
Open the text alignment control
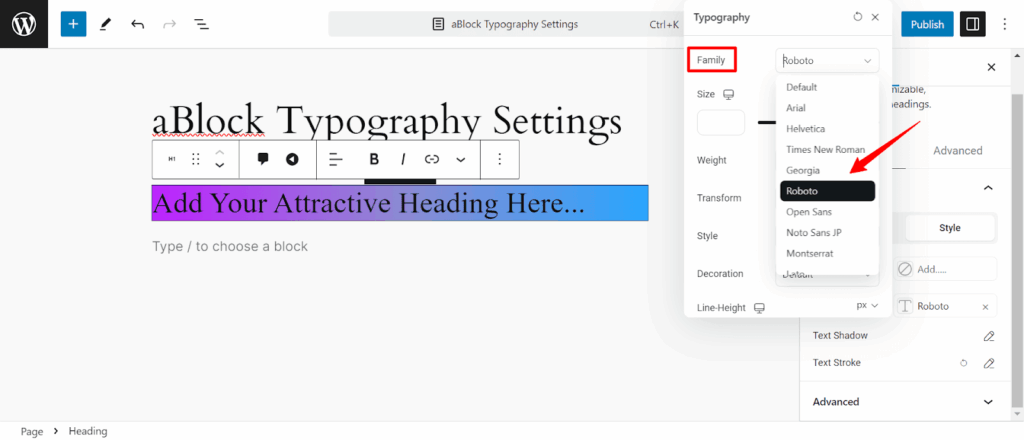[x=336, y=159]
